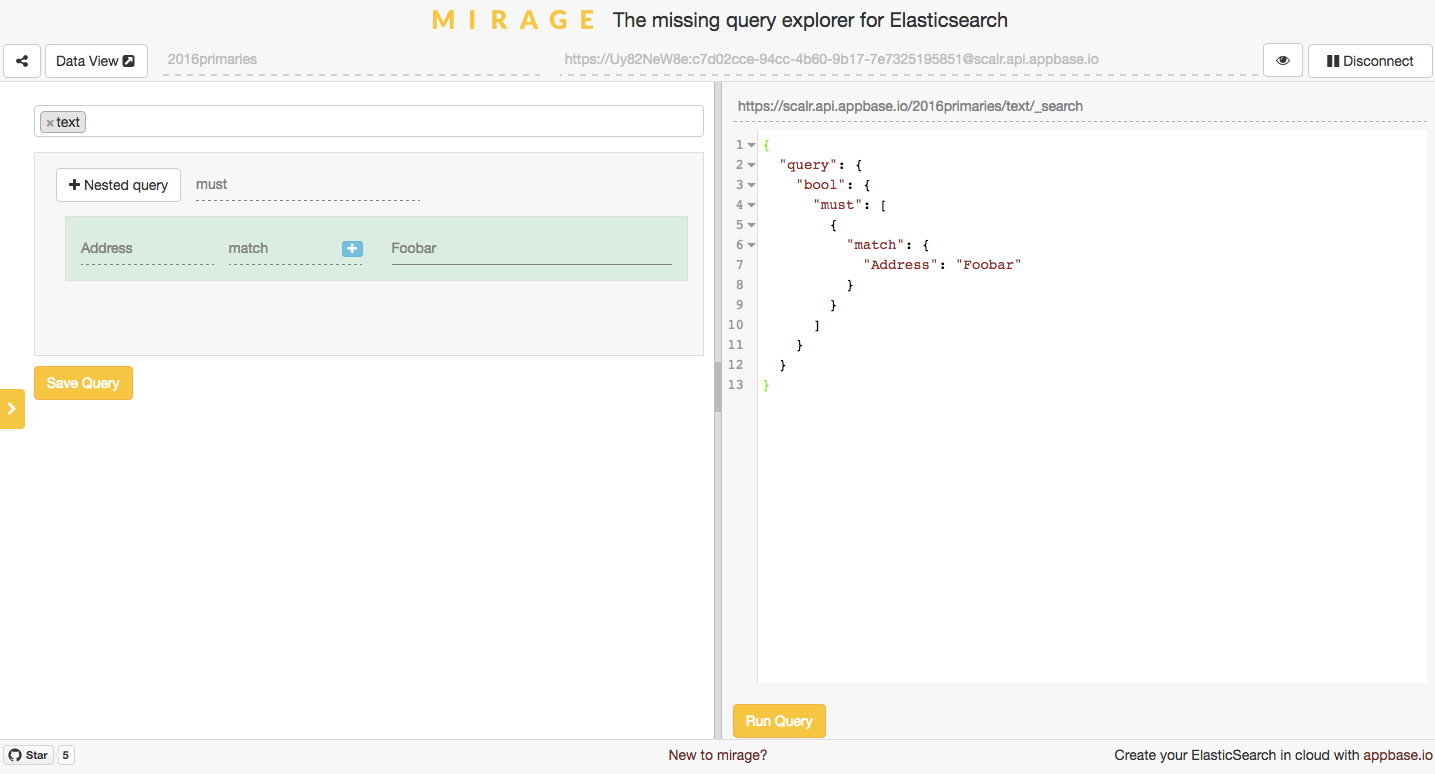Collapse code fold arrow on line 1
The height and width of the screenshot is (774, 1435).
pyautogui.click(x=751, y=145)
